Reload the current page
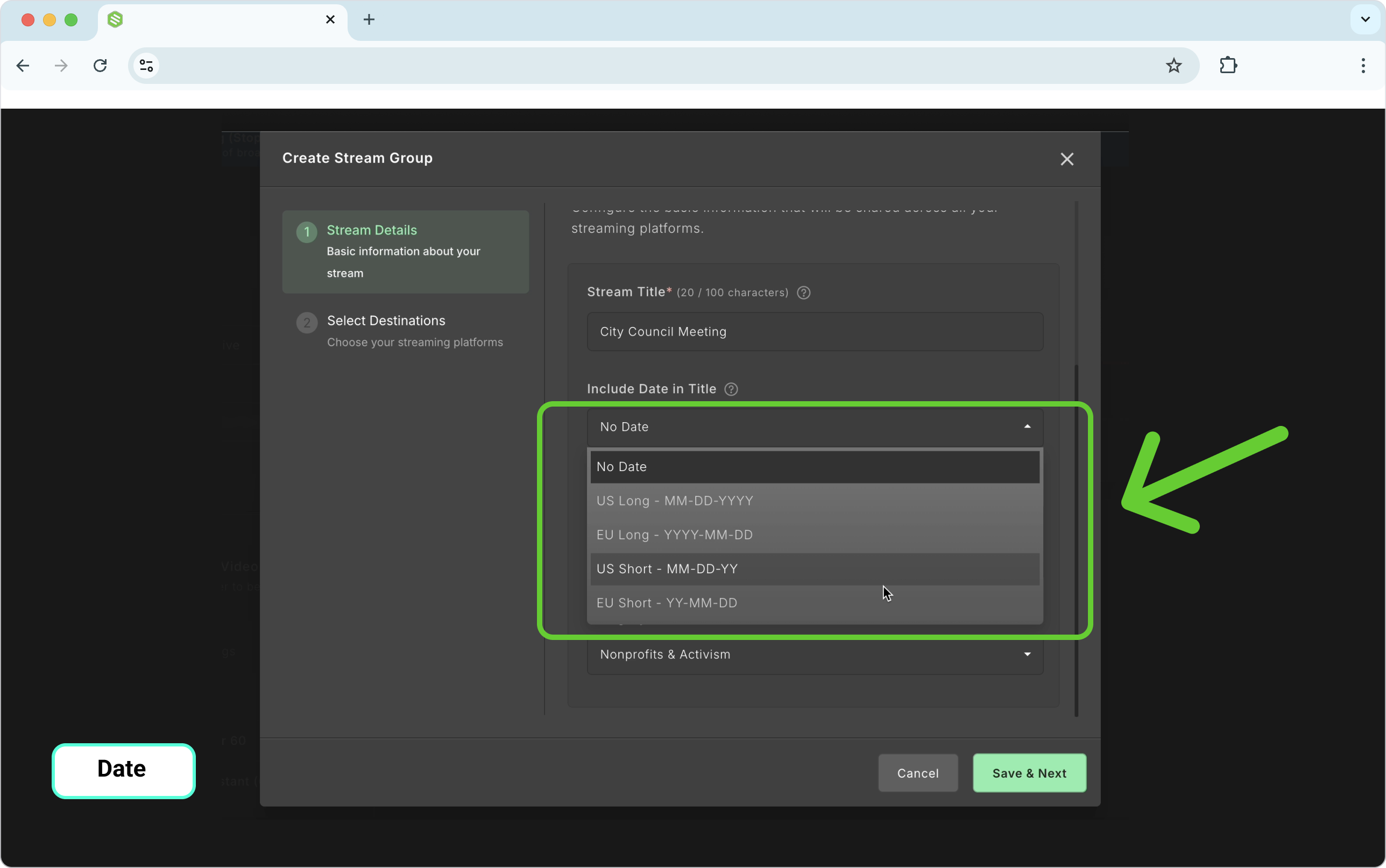The width and height of the screenshot is (1386, 868). [101, 66]
